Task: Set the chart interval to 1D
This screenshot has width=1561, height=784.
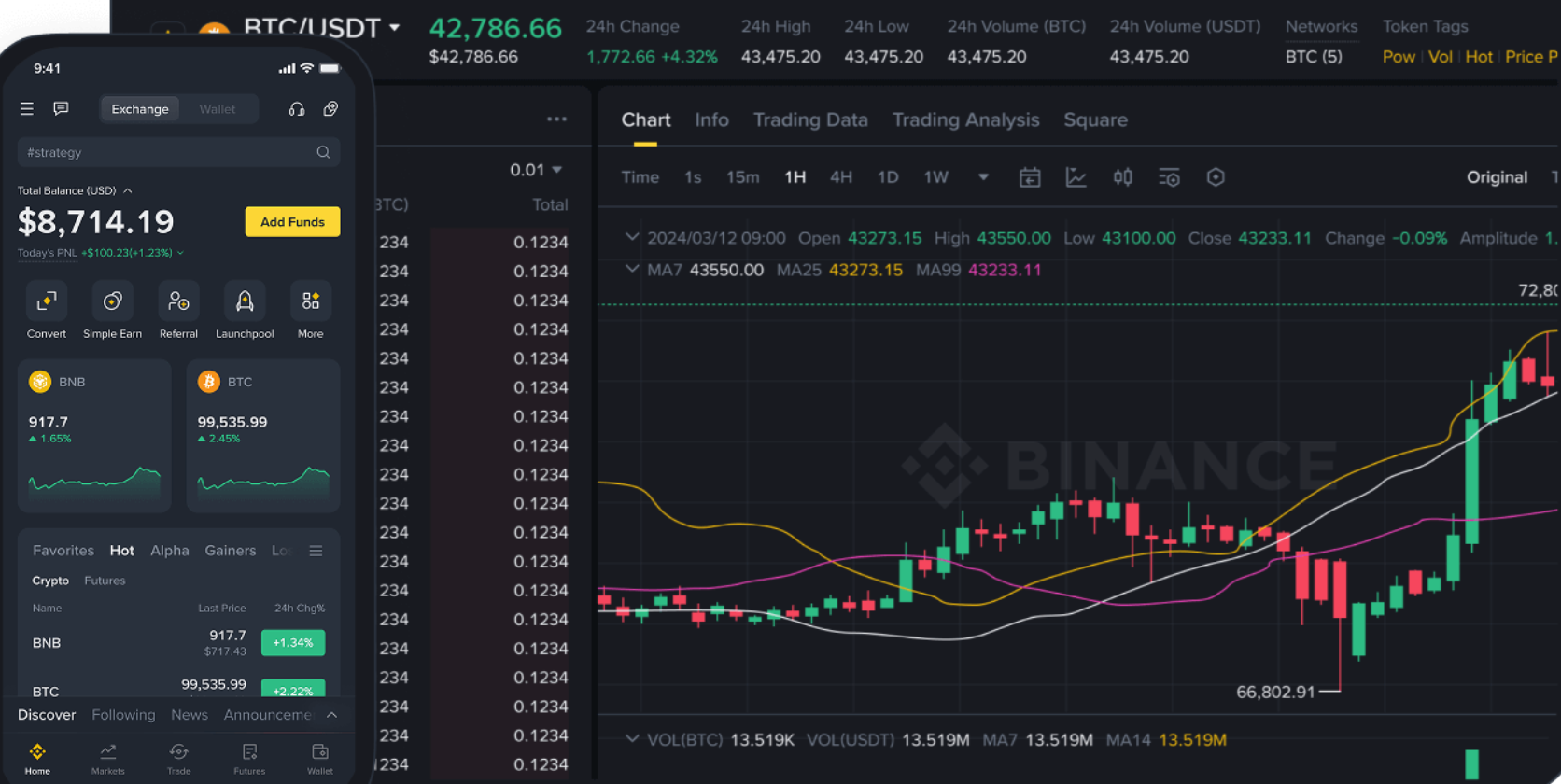Action: tap(888, 177)
